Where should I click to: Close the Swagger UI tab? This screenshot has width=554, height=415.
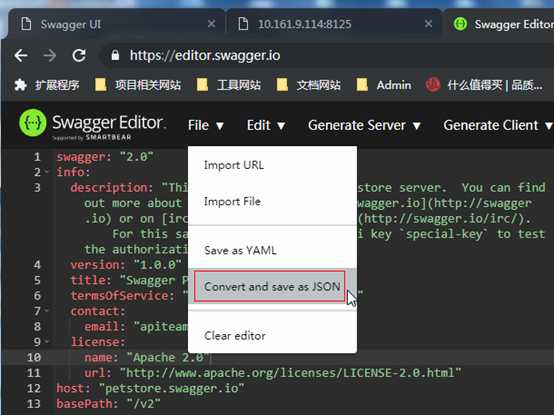(212, 24)
